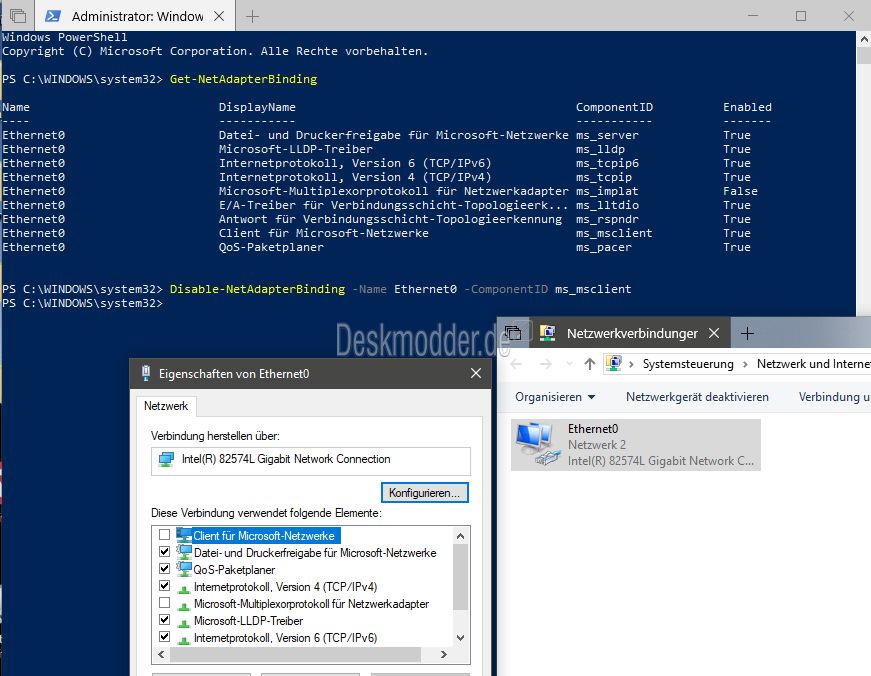Uncheck Internetprotokoll Version 6 checkbox

(164, 637)
